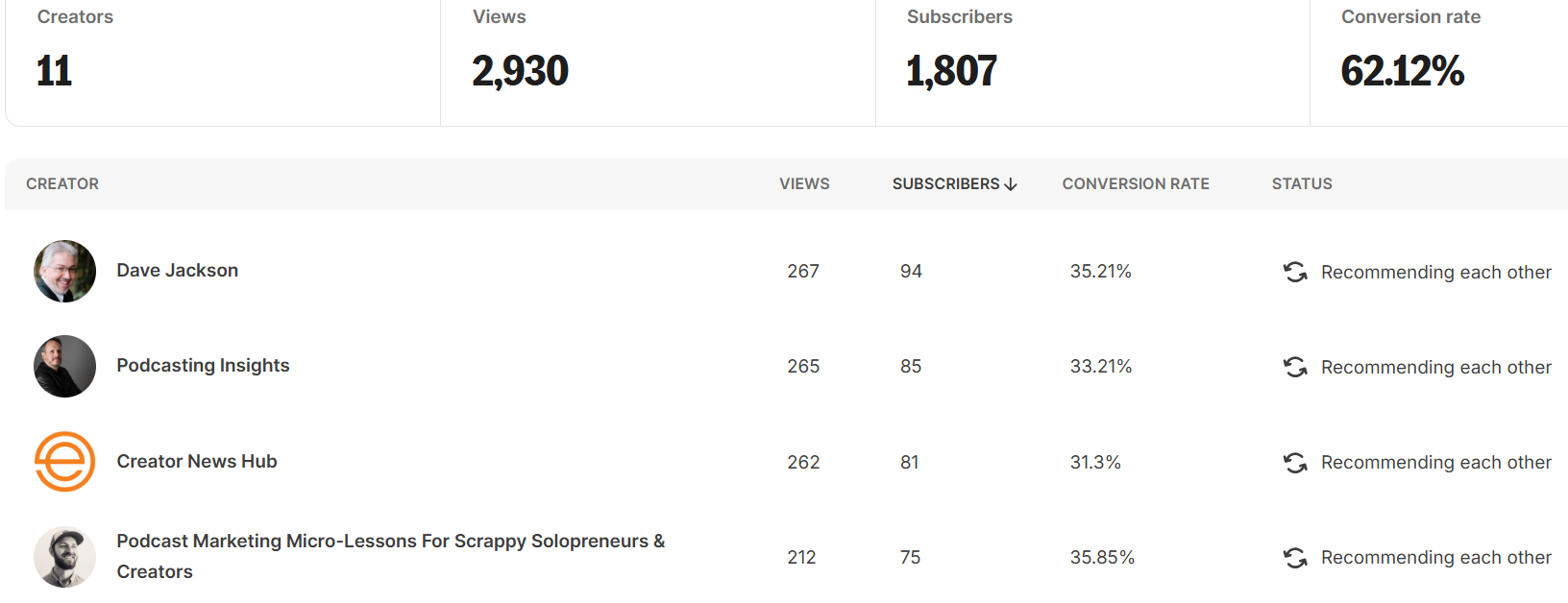Viewport: 1568px width, 603px height.
Task: Click the bottom row's Recommending each other label
Action: (x=1435, y=557)
